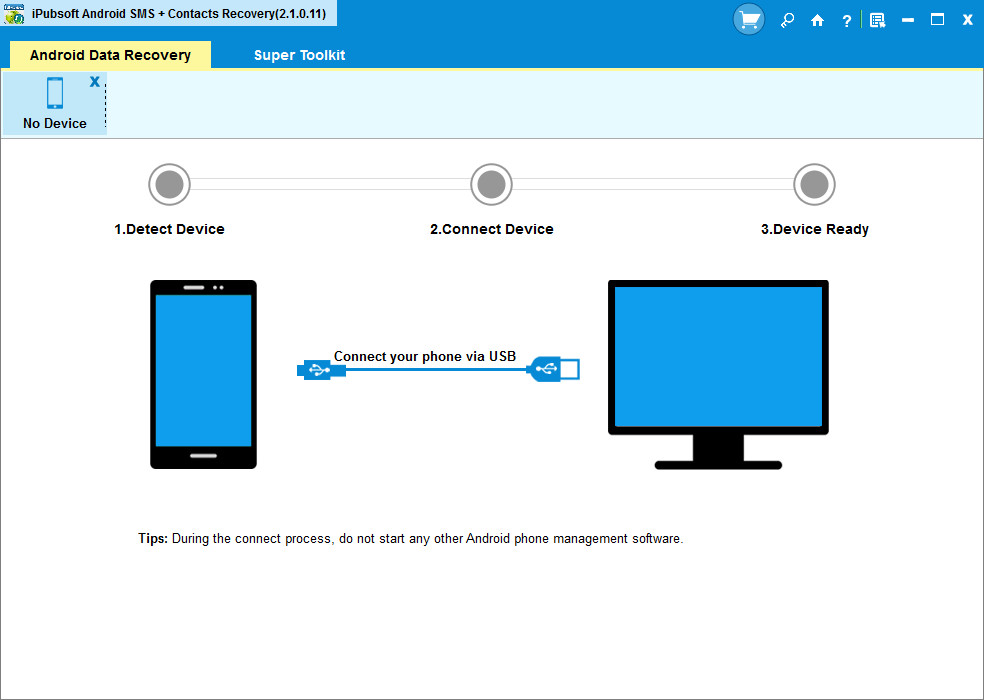Click the 2.Connect Device step circle
The height and width of the screenshot is (700, 984).
coord(491,185)
